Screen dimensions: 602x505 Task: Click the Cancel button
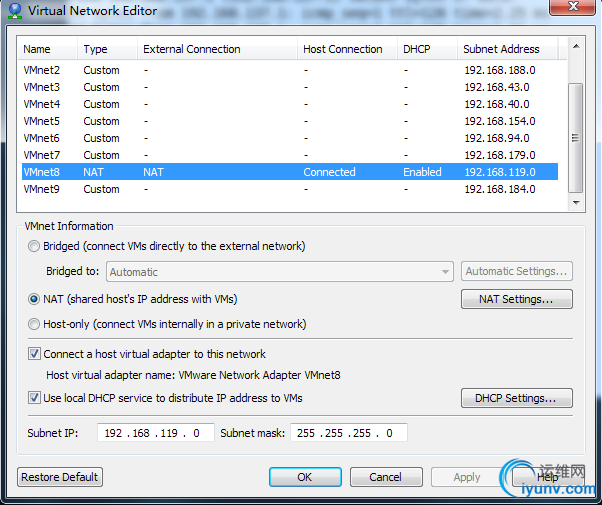point(386,477)
